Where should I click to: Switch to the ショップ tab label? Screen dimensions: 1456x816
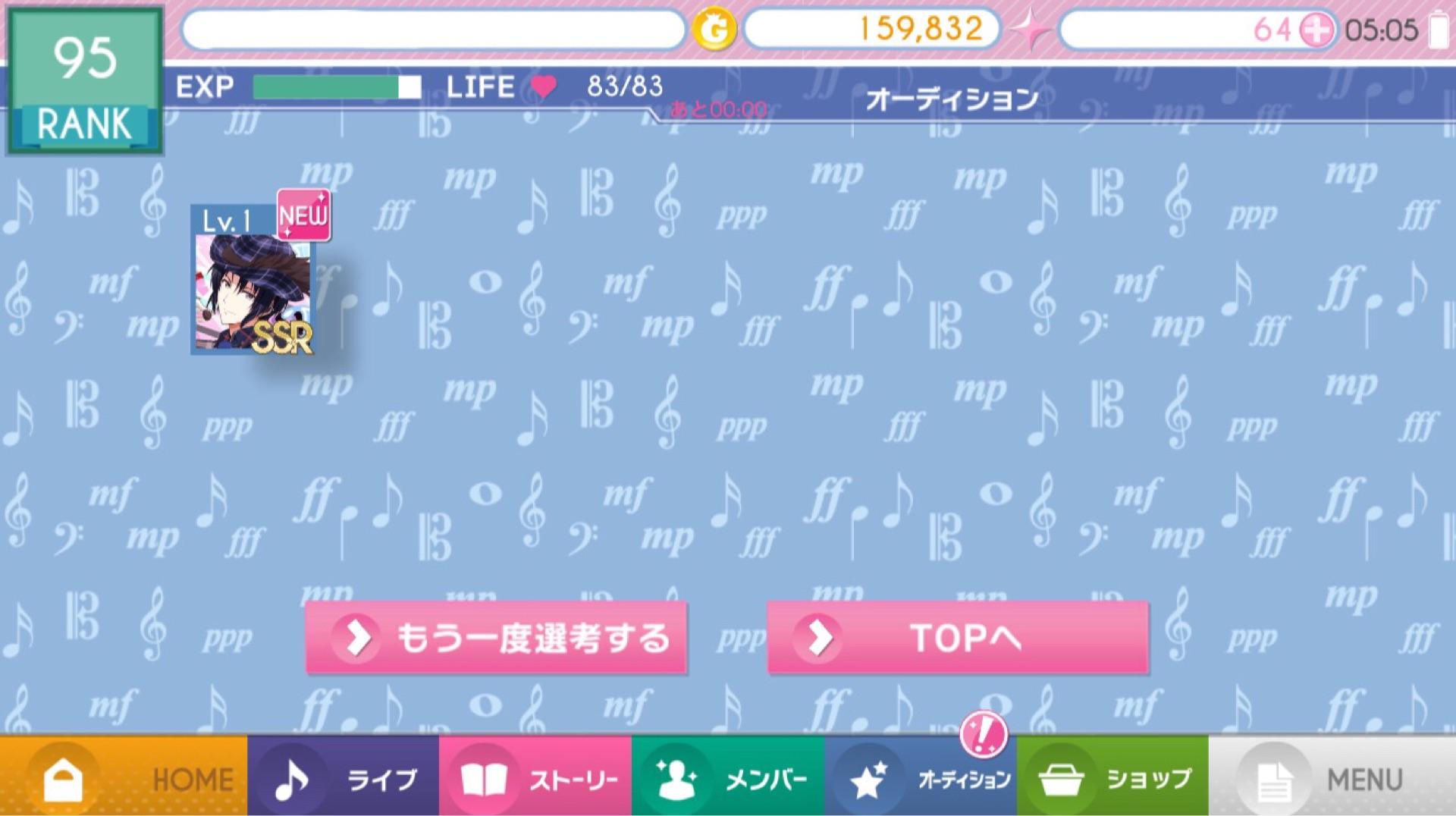pos(1149,780)
